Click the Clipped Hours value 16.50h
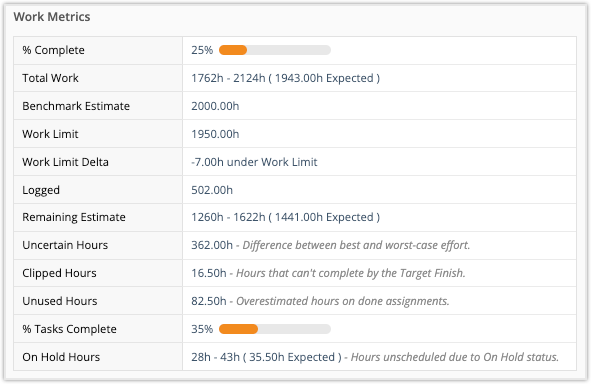 [208, 273]
